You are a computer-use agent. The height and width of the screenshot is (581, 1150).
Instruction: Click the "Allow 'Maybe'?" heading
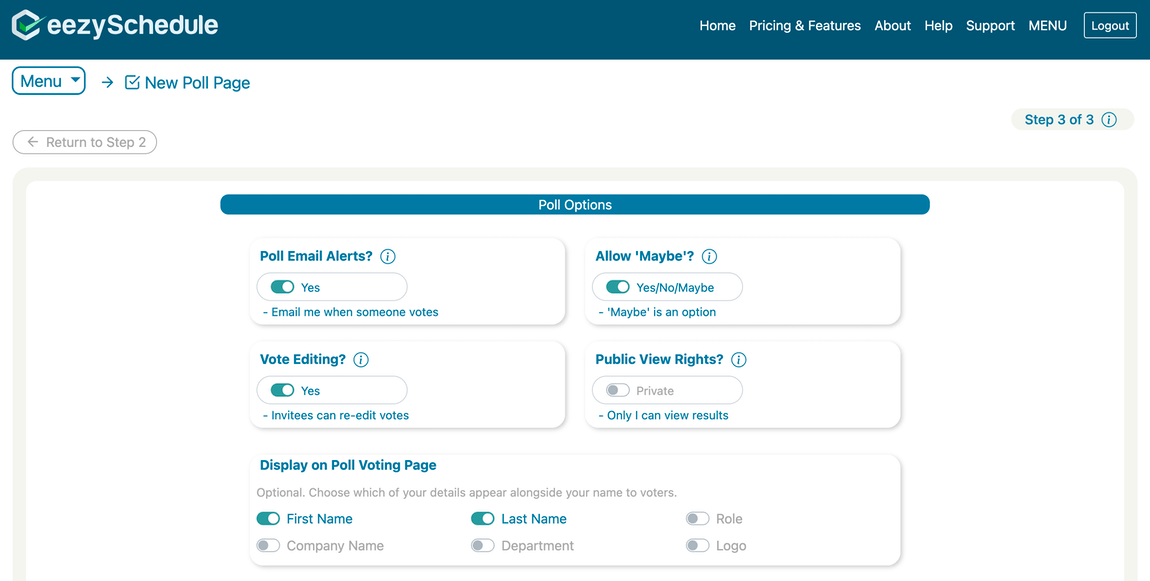click(x=645, y=256)
